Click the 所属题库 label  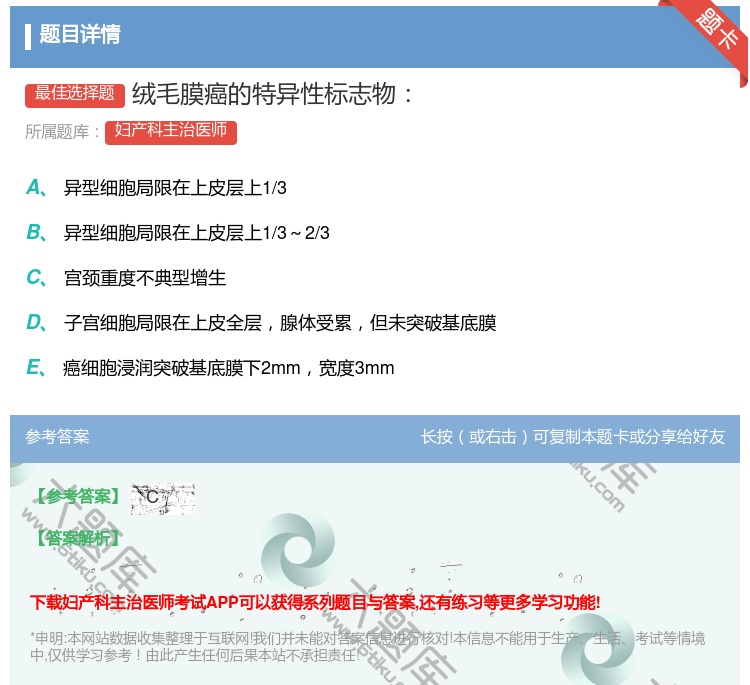click(62, 132)
